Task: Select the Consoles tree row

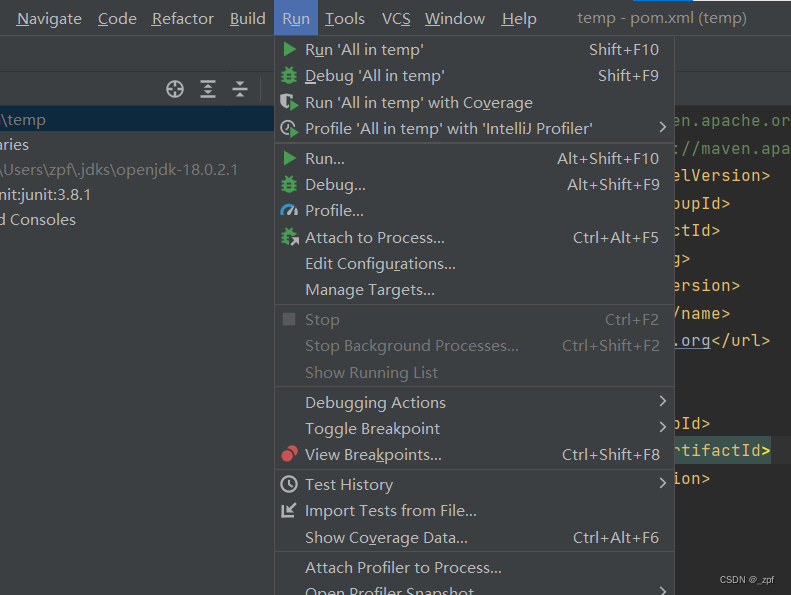Action: [x=137, y=220]
